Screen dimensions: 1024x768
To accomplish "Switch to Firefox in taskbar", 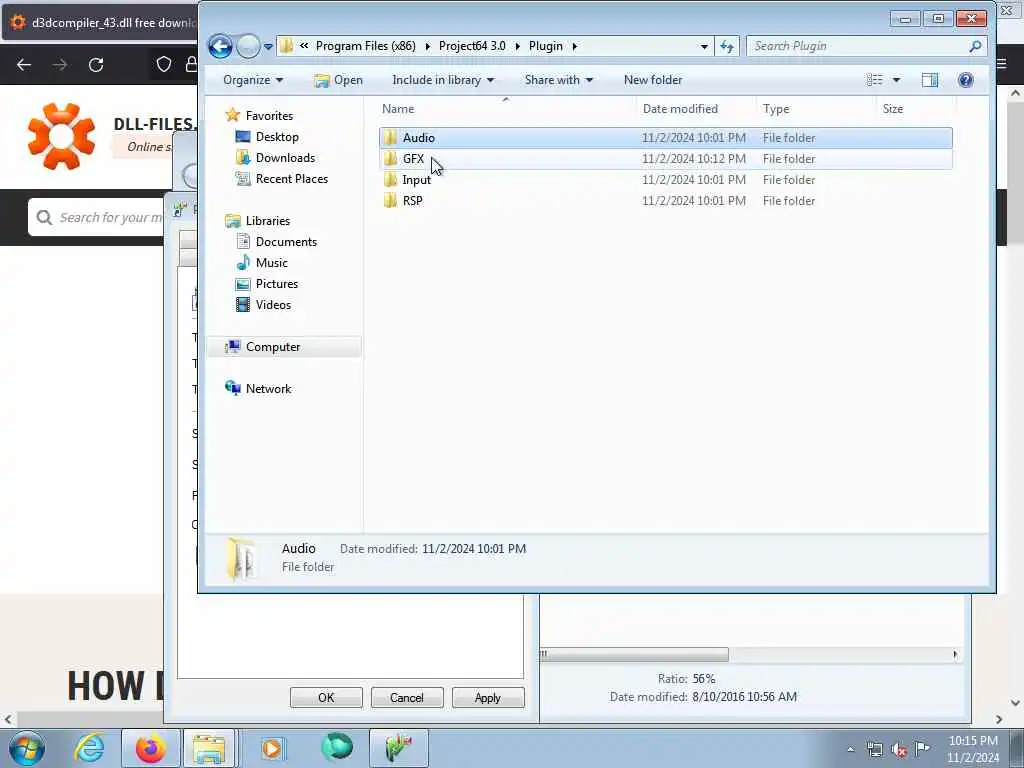I will point(150,748).
